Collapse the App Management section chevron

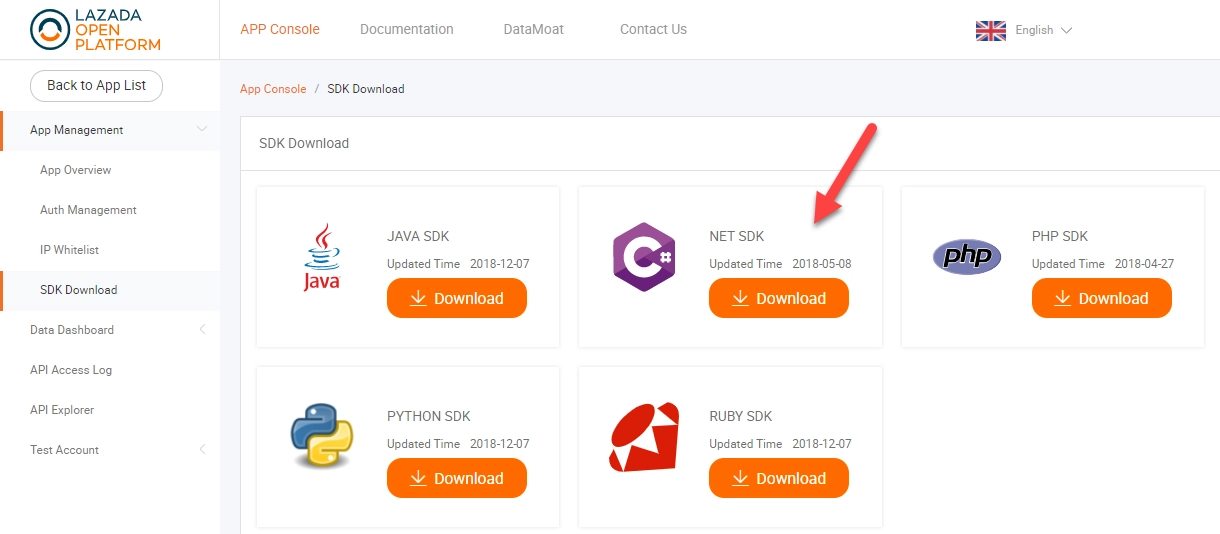202,130
